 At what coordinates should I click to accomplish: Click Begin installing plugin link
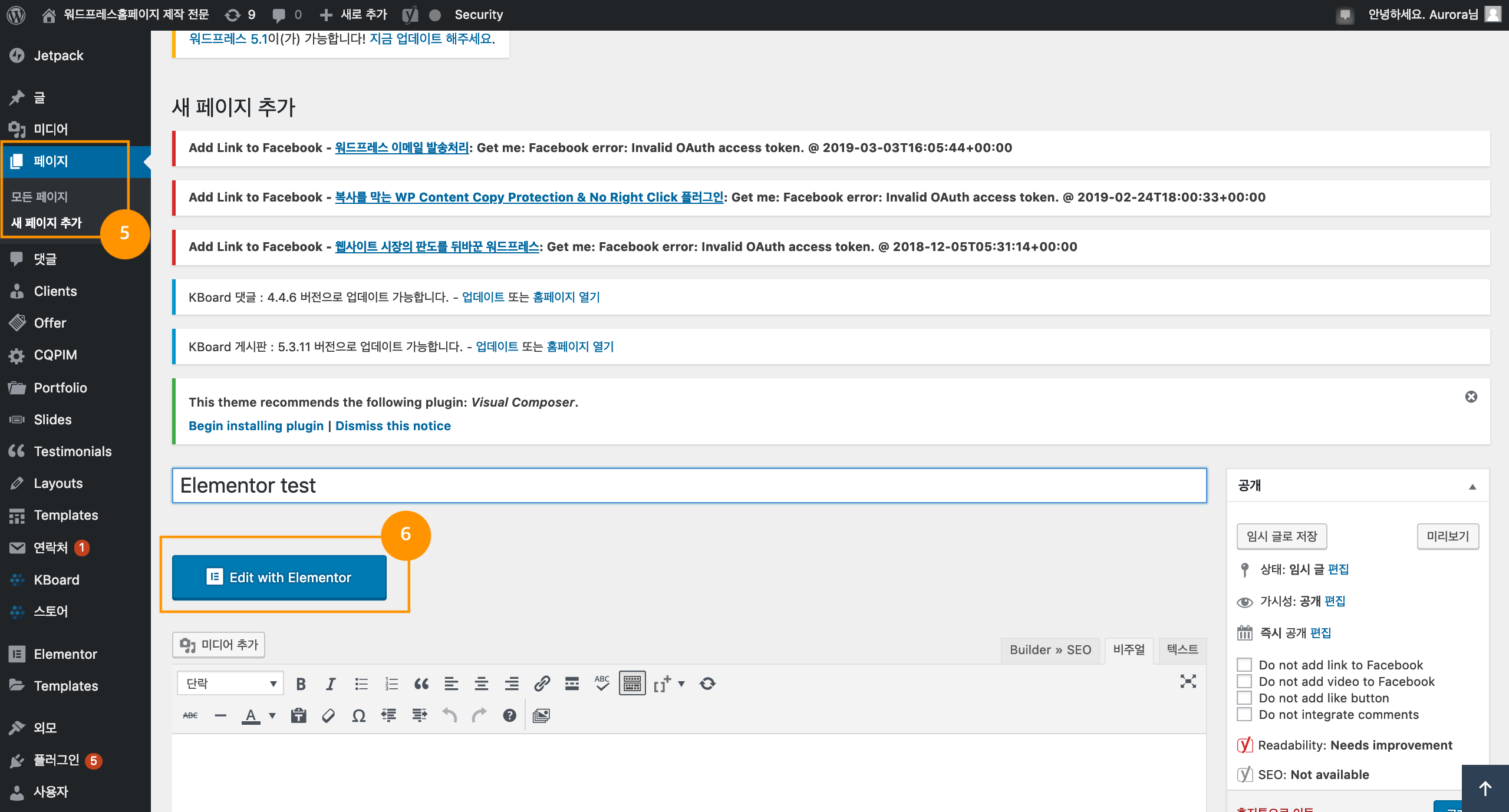(x=256, y=425)
